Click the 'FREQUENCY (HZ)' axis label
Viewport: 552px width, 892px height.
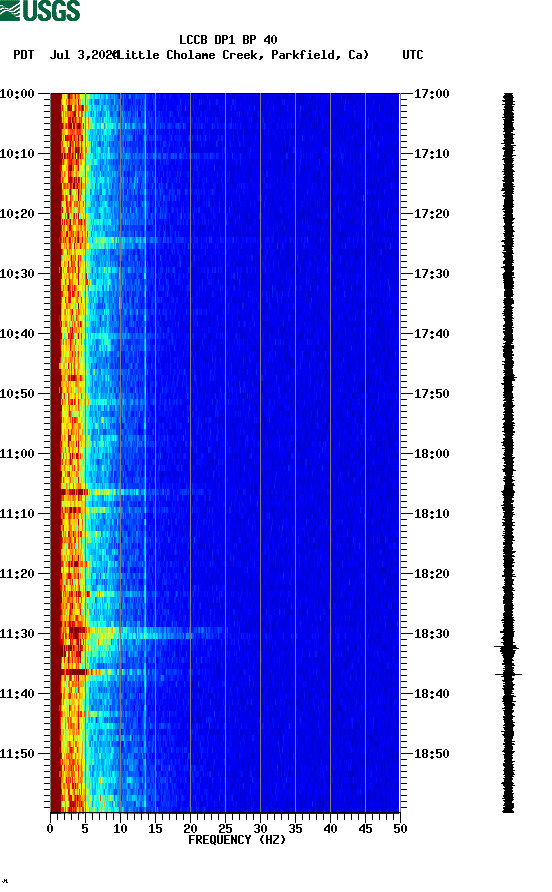coord(237,840)
